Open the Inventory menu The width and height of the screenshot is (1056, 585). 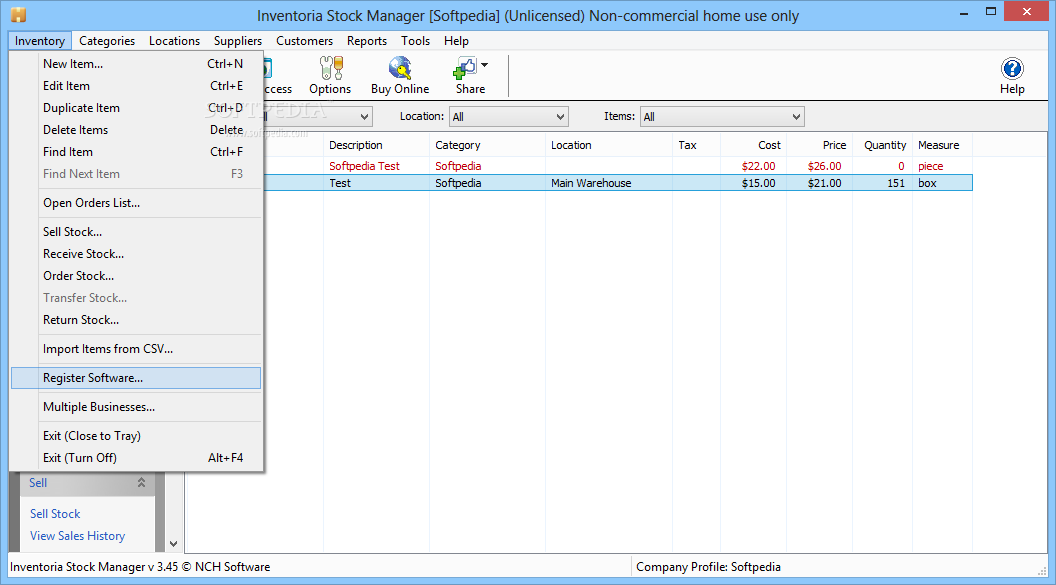(x=40, y=41)
